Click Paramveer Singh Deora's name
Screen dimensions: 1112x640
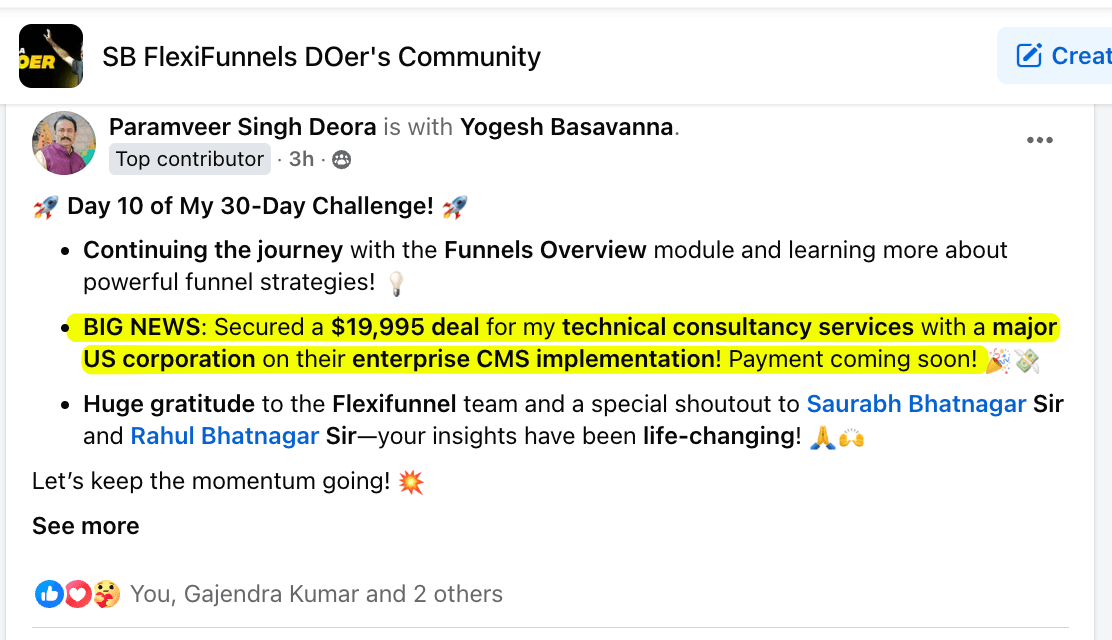[x=244, y=127]
